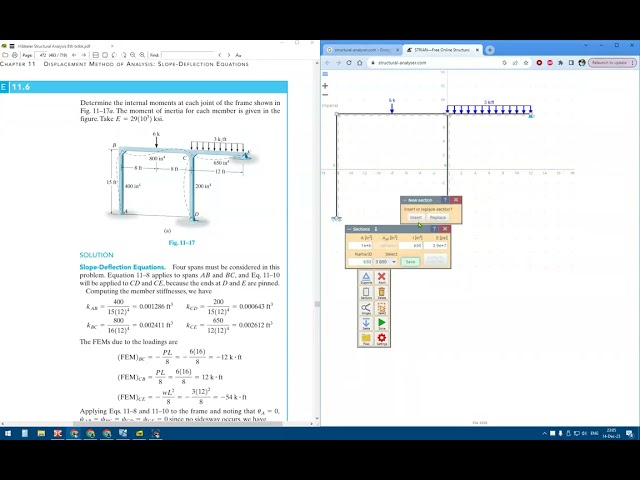Screen dimensions: 640x480
Task: Click the blue icon above canvas zoom controls
Action: pos(325,74)
